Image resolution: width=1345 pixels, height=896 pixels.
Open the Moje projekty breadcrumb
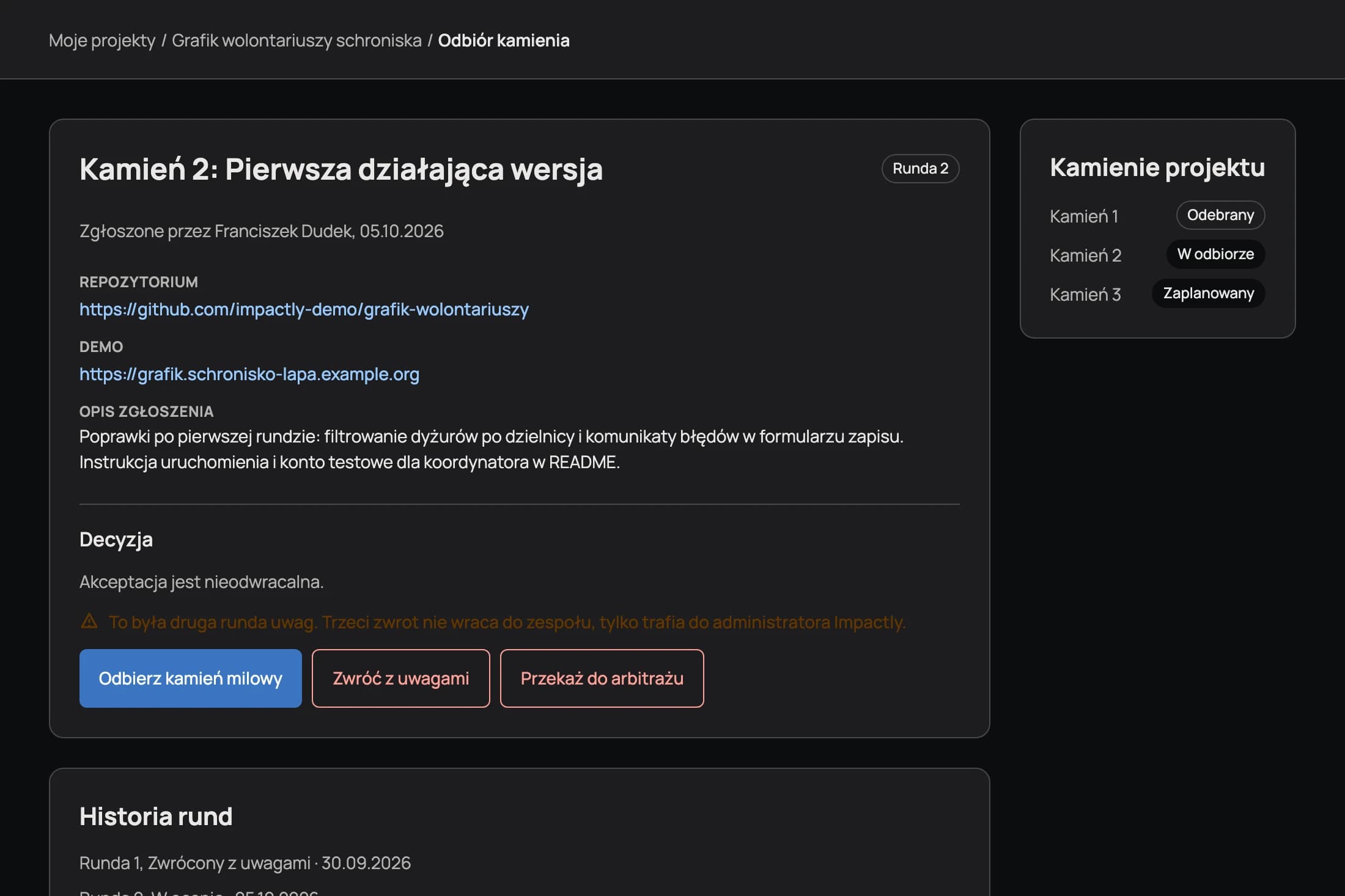(x=102, y=40)
